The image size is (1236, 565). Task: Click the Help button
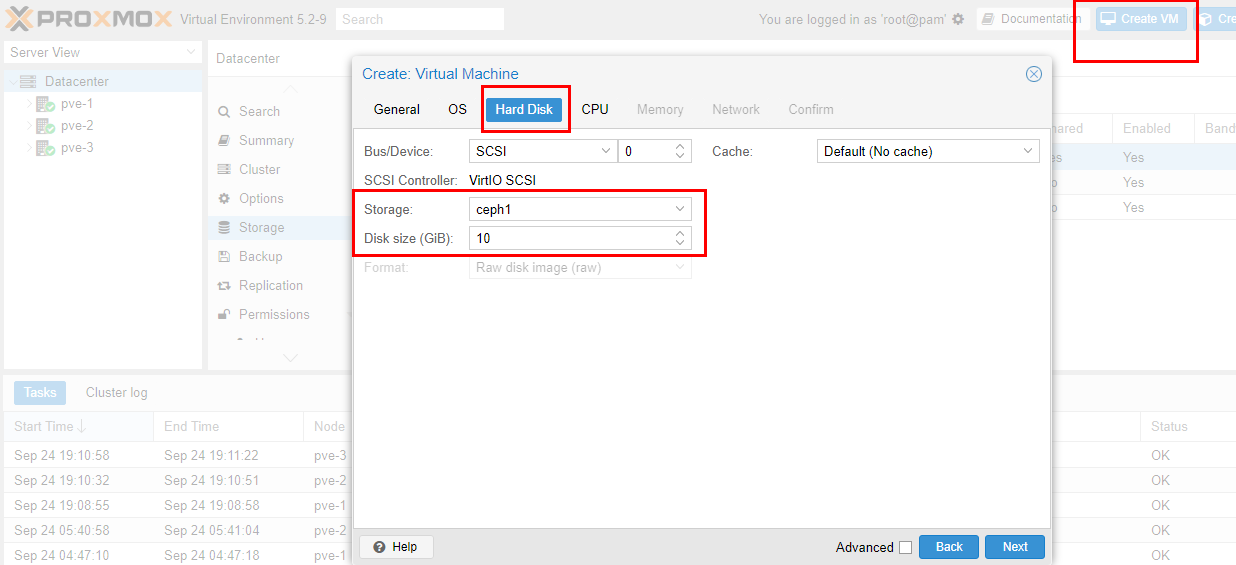pyautogui.click(x=396, y=547)
